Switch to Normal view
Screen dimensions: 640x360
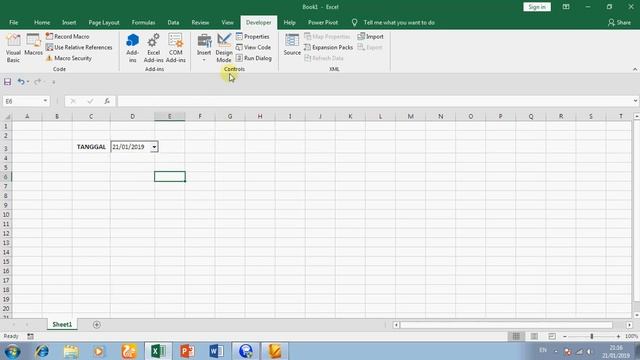(x=516, y=336)
